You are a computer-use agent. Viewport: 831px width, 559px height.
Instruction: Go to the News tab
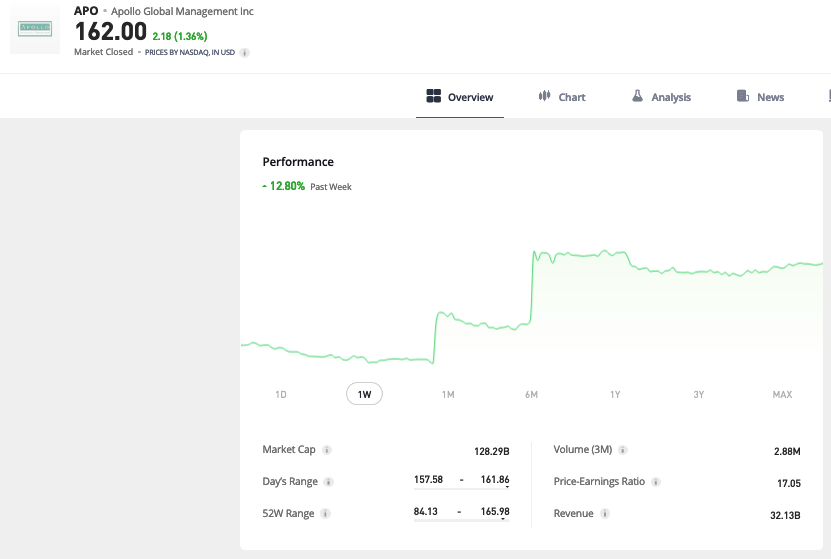click(x=760, y=97)
